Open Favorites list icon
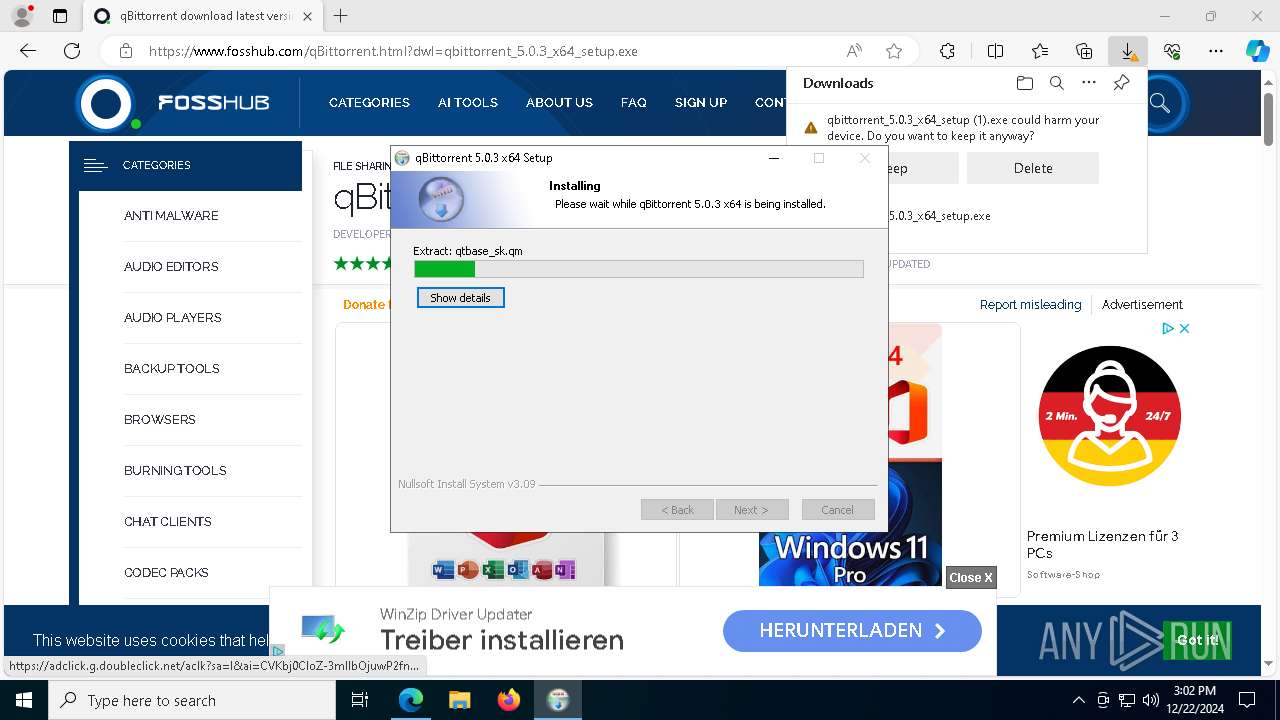Screen dimensions: 1280x720 pyautogui.click(x=1040, y=51)
